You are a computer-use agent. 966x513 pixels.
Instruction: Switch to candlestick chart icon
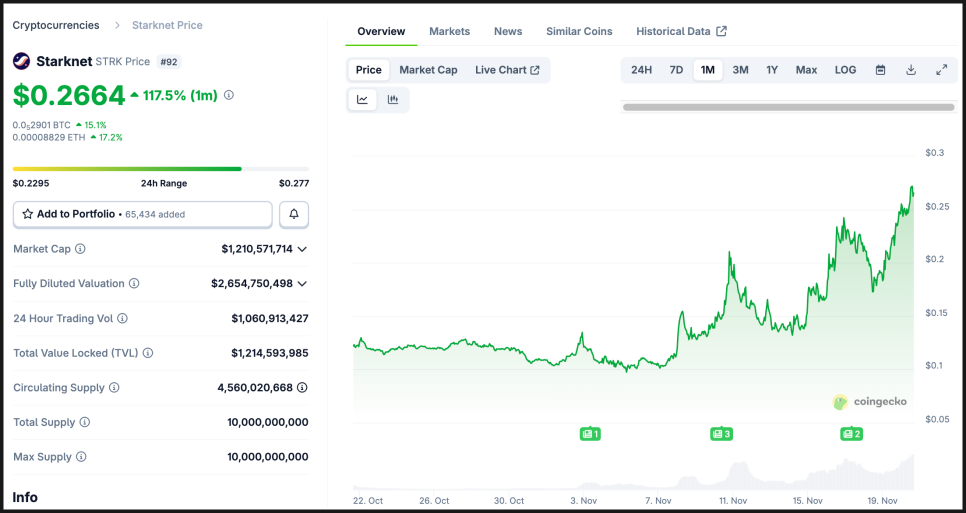(x=393, y=99)
